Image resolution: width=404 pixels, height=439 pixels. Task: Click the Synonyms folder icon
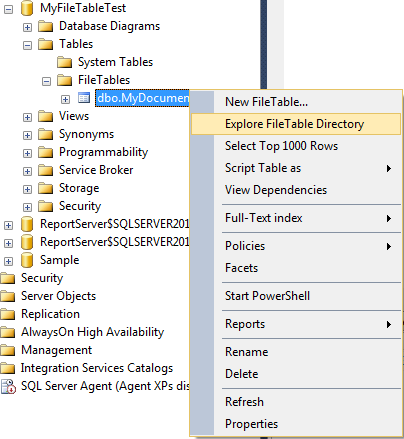46,134
